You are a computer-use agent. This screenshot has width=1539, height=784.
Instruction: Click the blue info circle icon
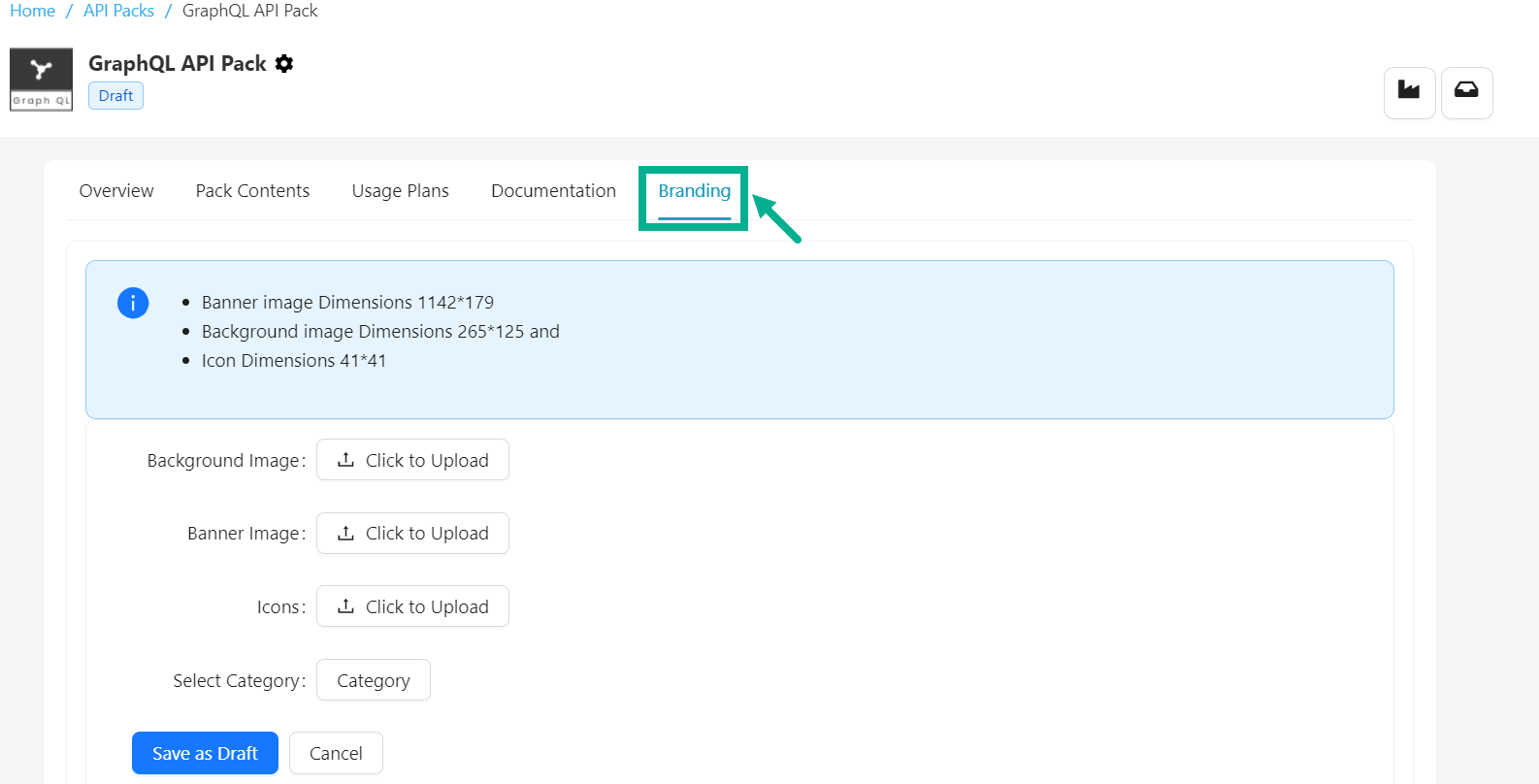pos(133,303)
